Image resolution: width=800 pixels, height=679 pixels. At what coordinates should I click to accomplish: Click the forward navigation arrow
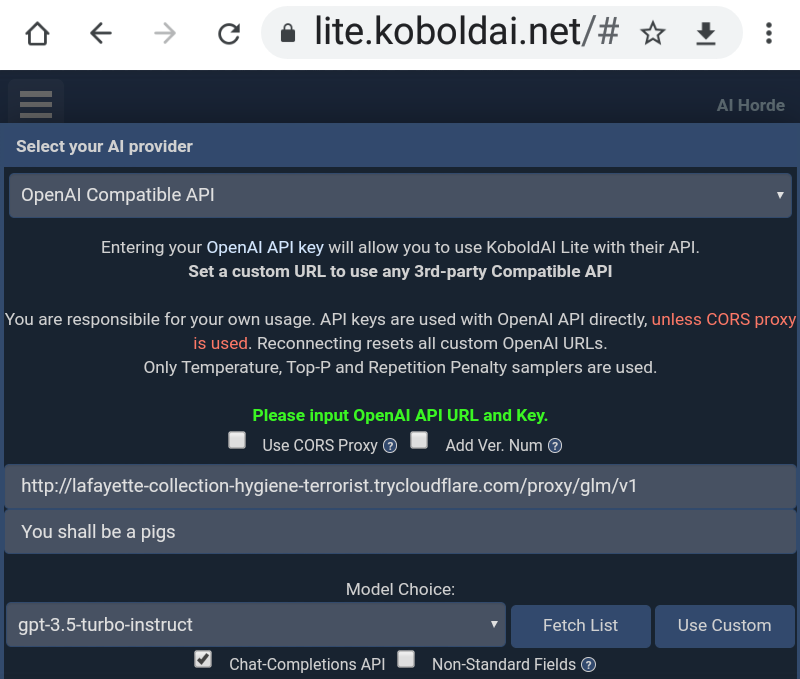(165, 34)
